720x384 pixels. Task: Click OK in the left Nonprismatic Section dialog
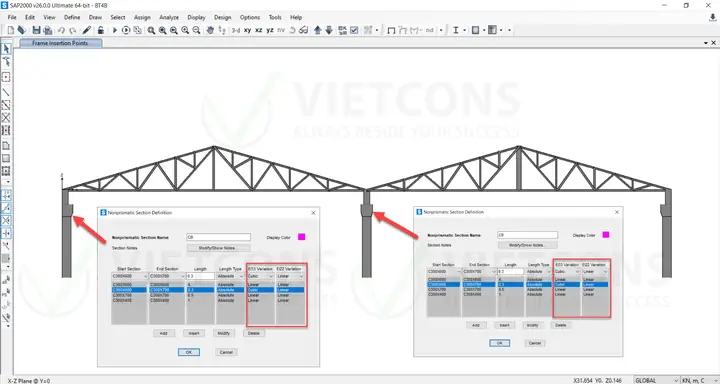point(189,352)
